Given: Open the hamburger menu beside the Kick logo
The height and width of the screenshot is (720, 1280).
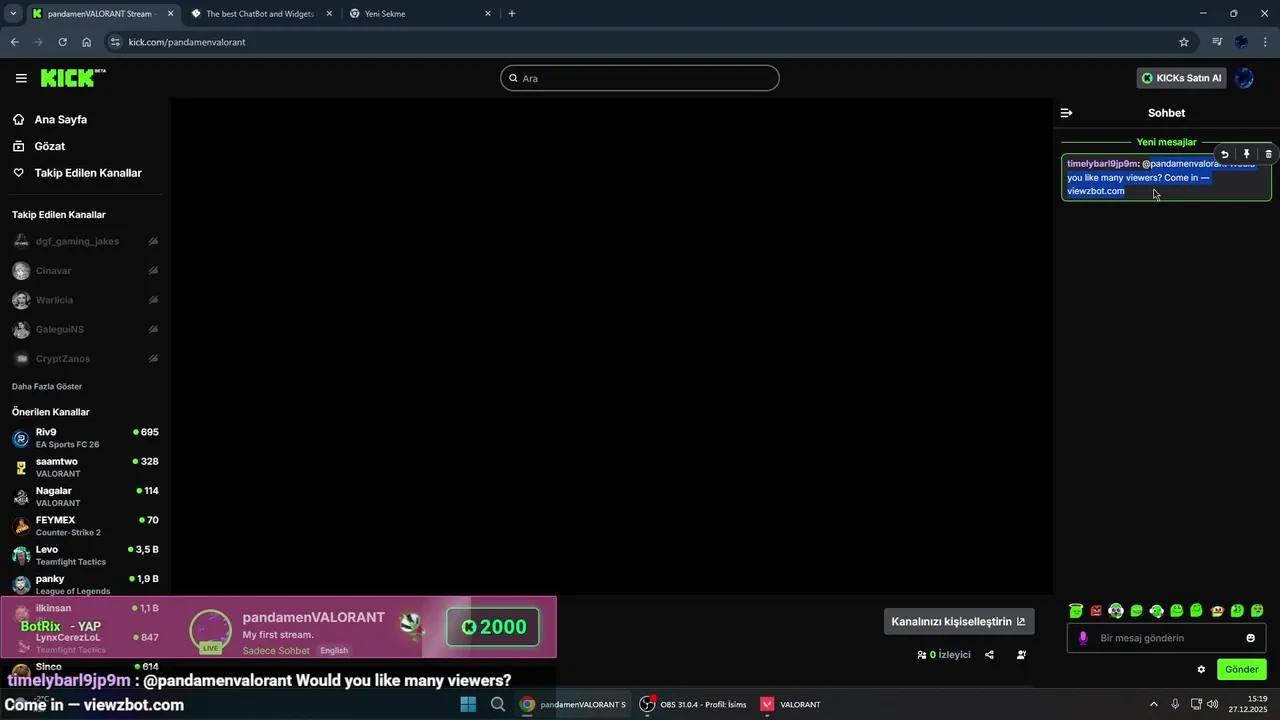Looking at the screenshot, I should [21, 78].
